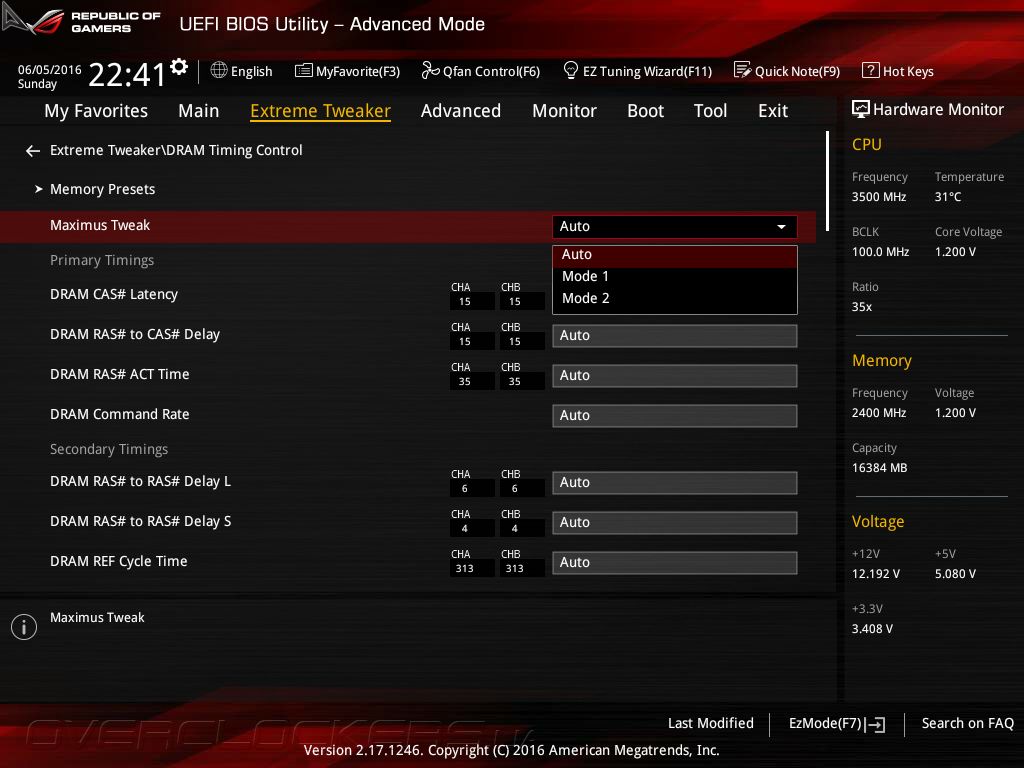View the Hot Keys reference
Screen dimensions: 1024x768
(x=897, y=71)
